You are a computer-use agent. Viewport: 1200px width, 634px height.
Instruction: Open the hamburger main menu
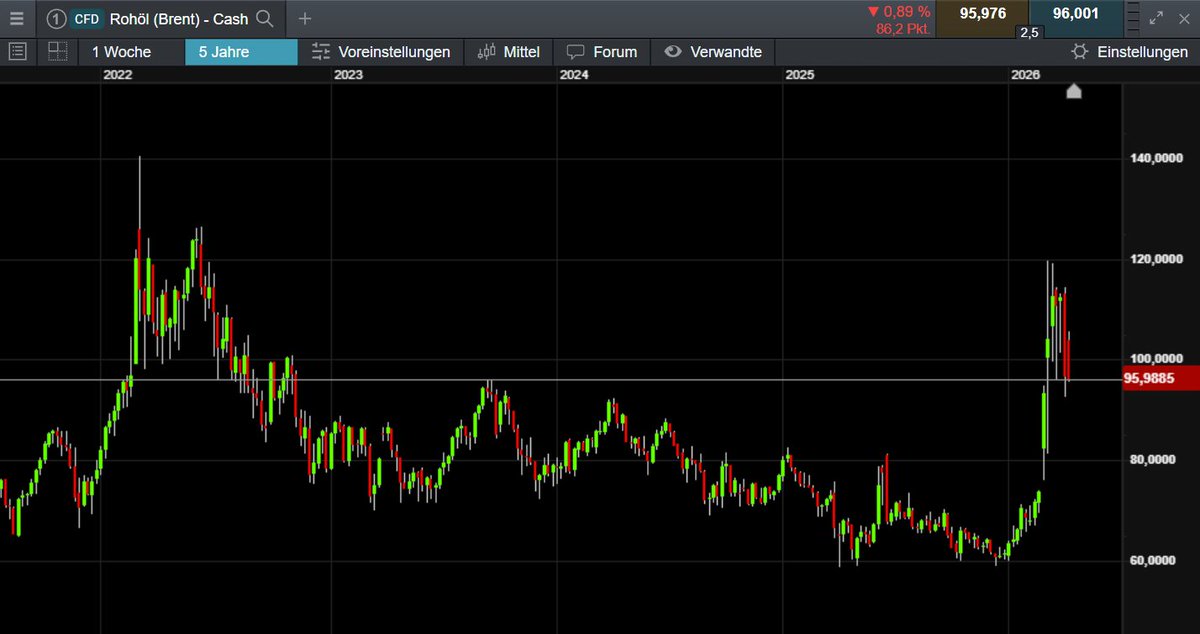(16, 18)
